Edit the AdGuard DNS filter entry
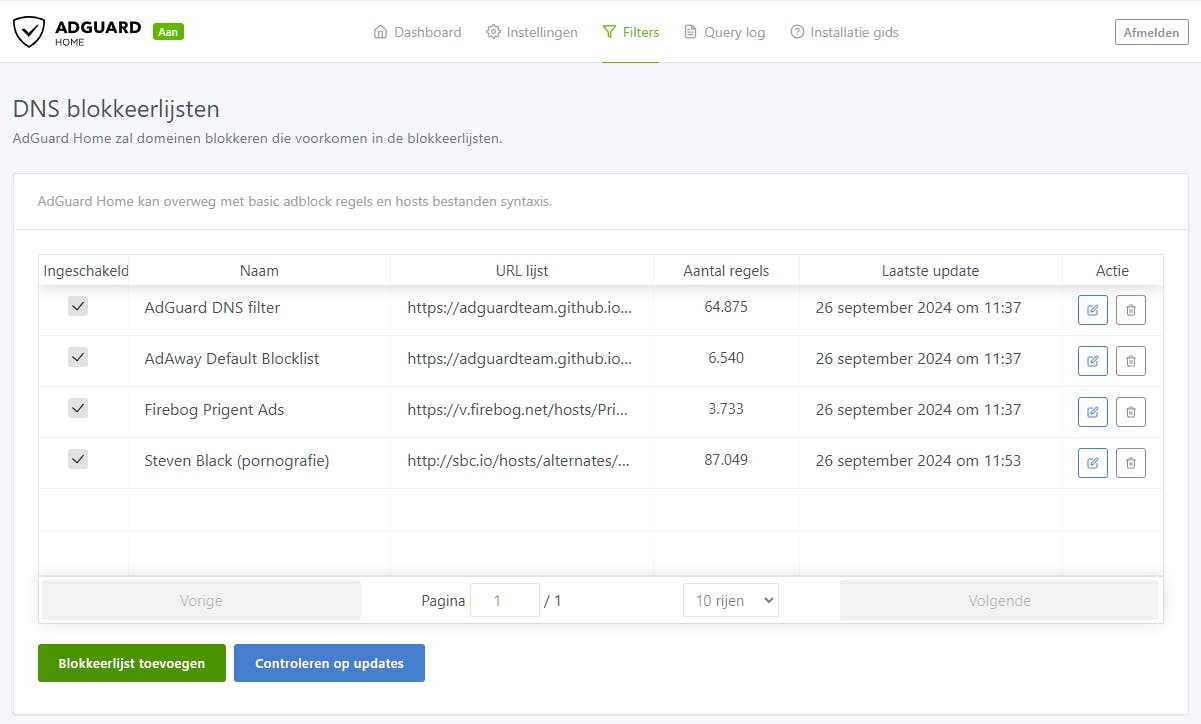Screen dimensions: 1201x724 coord(1093,310)
